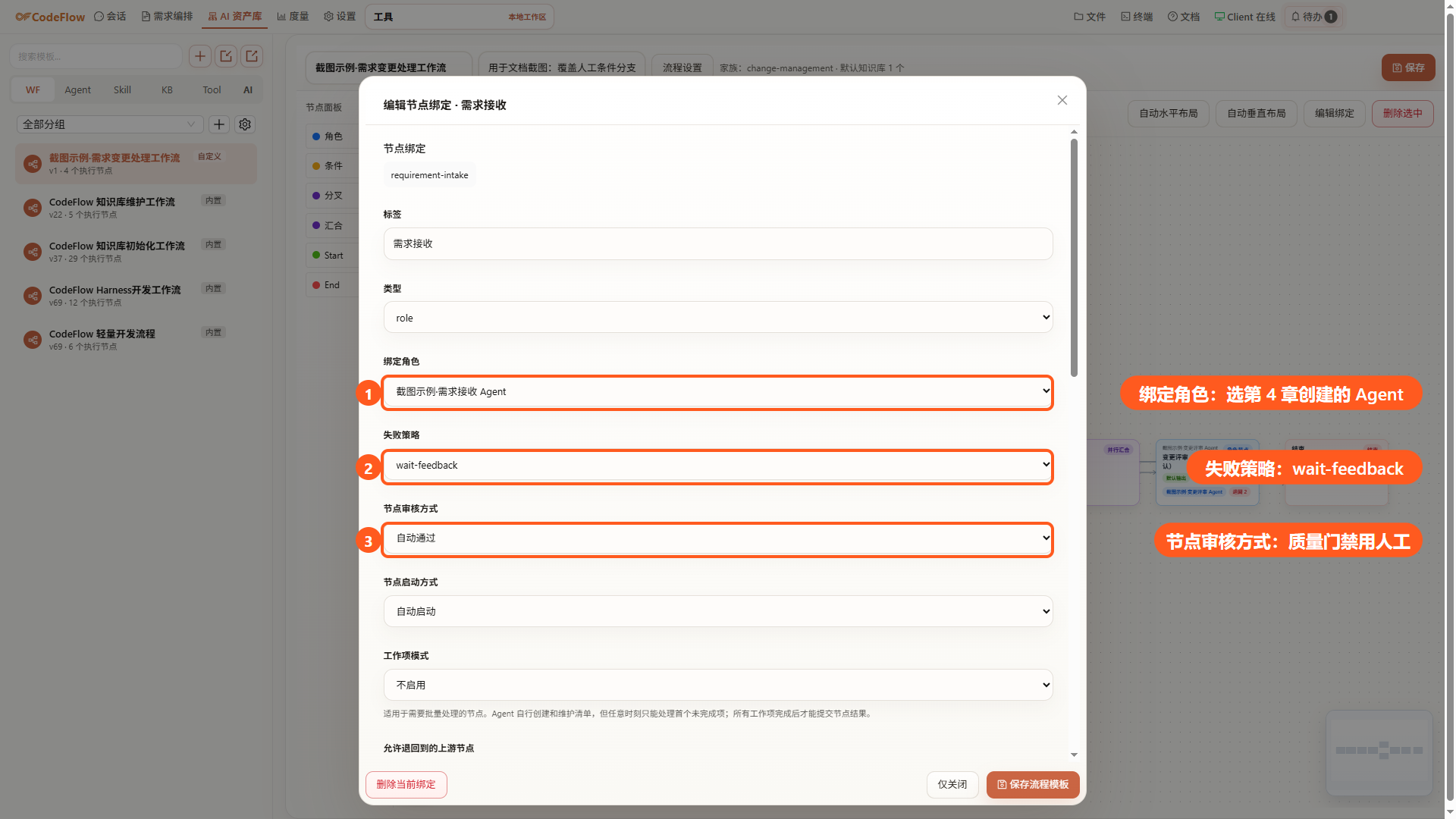
Task: Click the workflow icon of CodeFlow 知识库维护工作流
Action: [33, 208]
